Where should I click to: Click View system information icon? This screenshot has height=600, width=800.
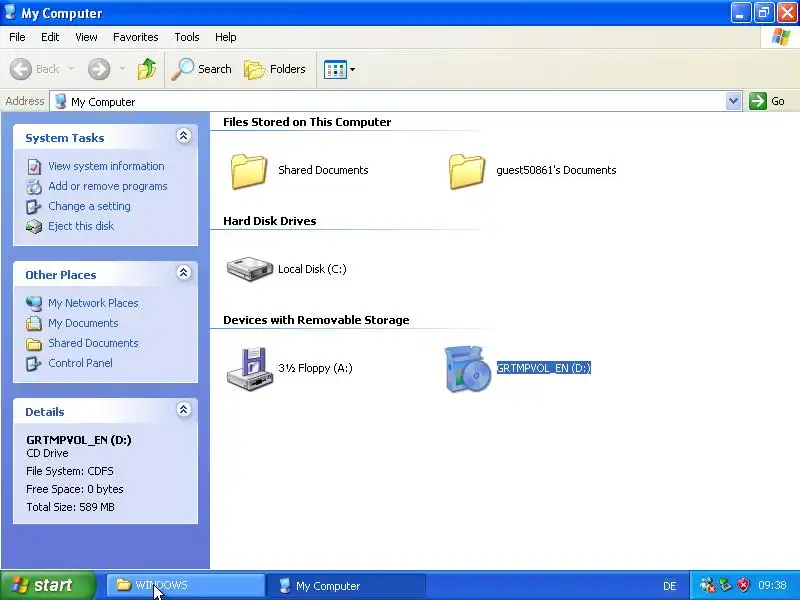point(34,167)
